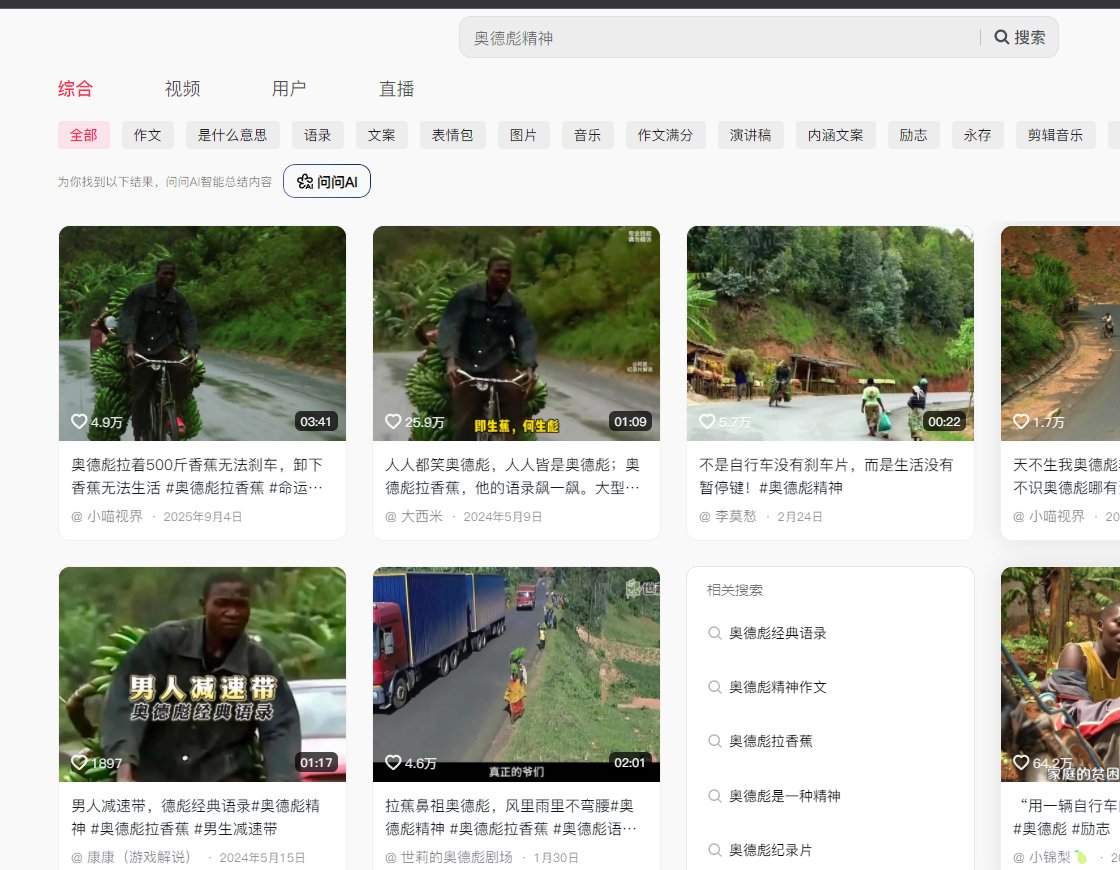This screenshot has width=1120, height=870.
Task: Search related term 奥德彪纪录片
Action: click(771, 850)
